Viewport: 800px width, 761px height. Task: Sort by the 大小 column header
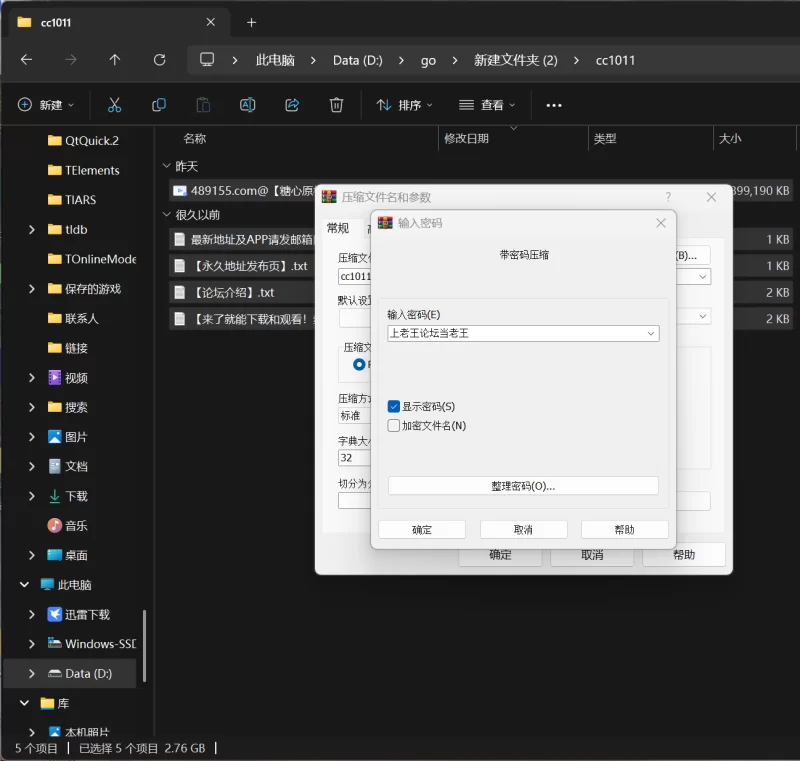pos(730,139)
